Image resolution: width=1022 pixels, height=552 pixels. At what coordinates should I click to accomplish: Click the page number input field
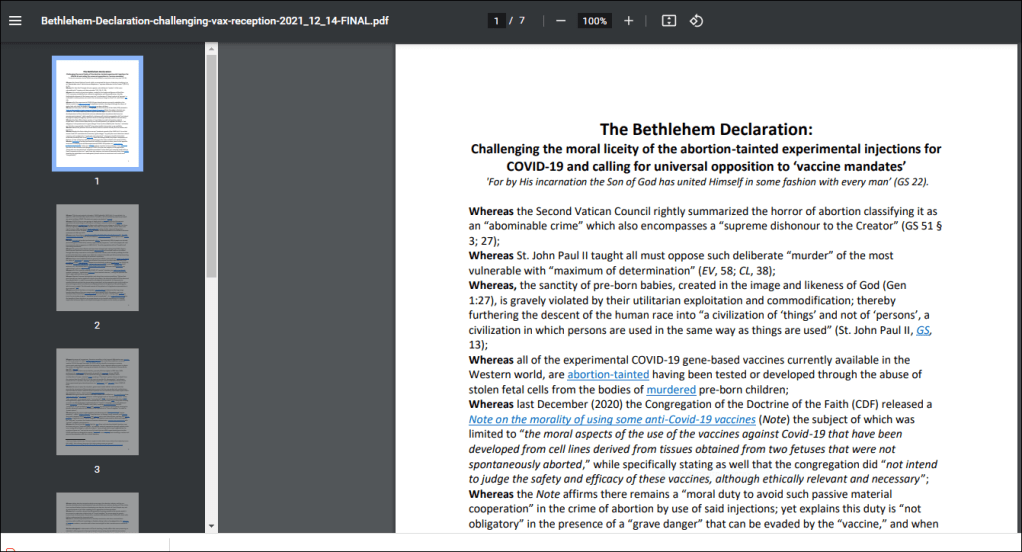(496, 21)
